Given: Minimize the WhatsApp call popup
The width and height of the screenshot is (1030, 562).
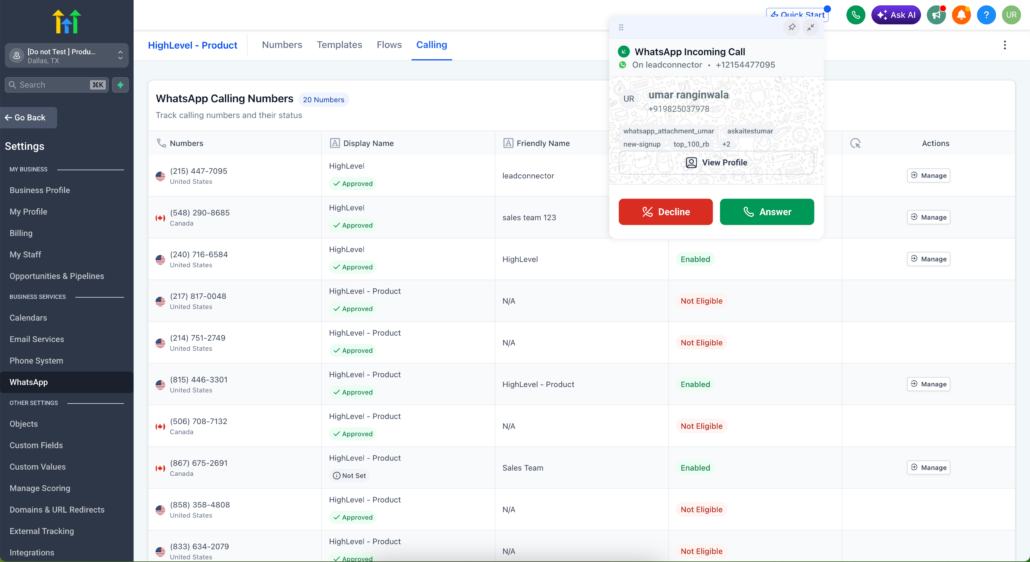Looking at the screenshot, I should coord(810,27).
